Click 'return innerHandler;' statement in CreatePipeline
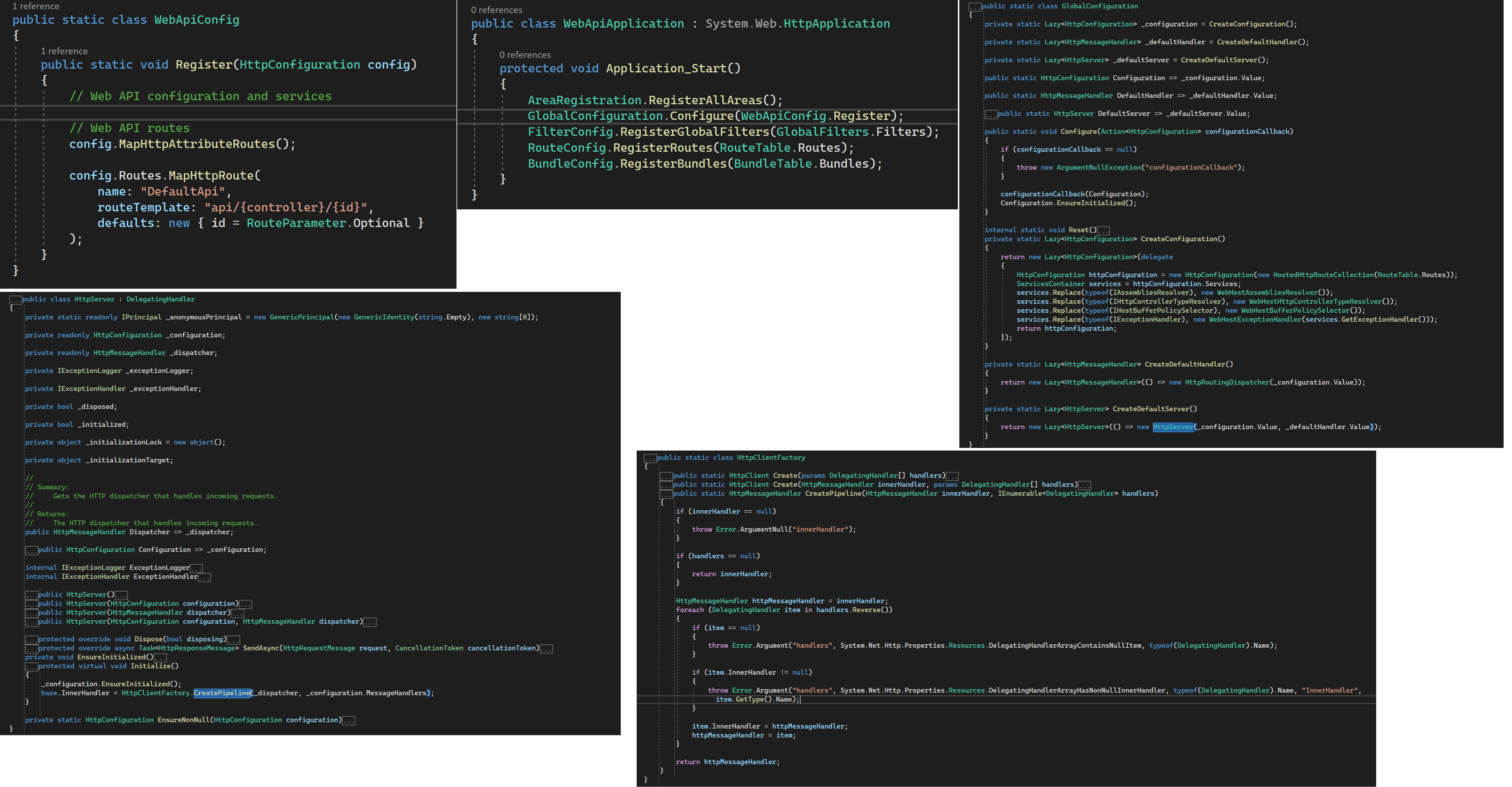Viewport: 1512px width, 787px height. (x=731, y=574)
